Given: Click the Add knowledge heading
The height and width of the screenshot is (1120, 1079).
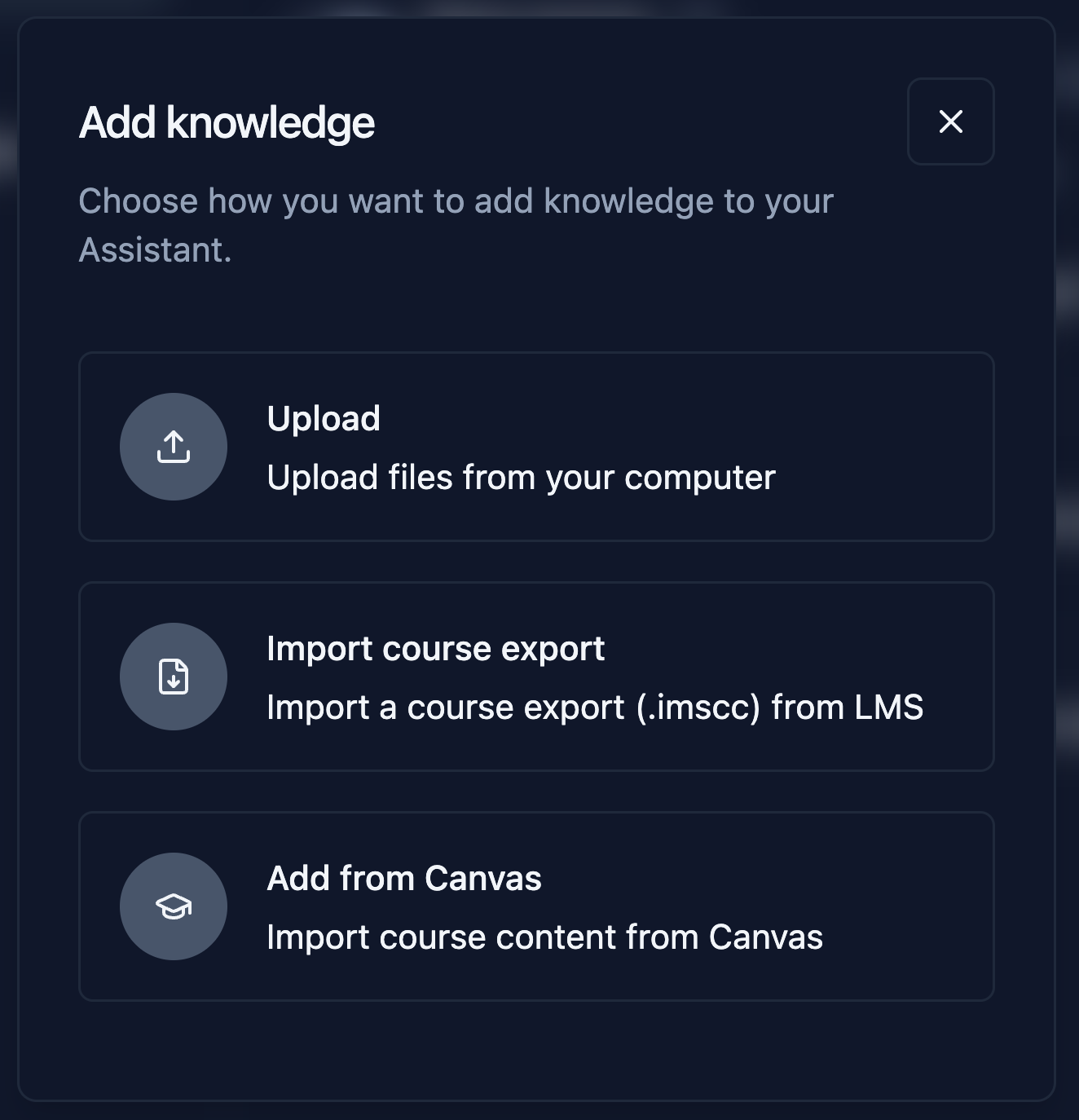Looking at the screenshot, I should pos(228,122).
